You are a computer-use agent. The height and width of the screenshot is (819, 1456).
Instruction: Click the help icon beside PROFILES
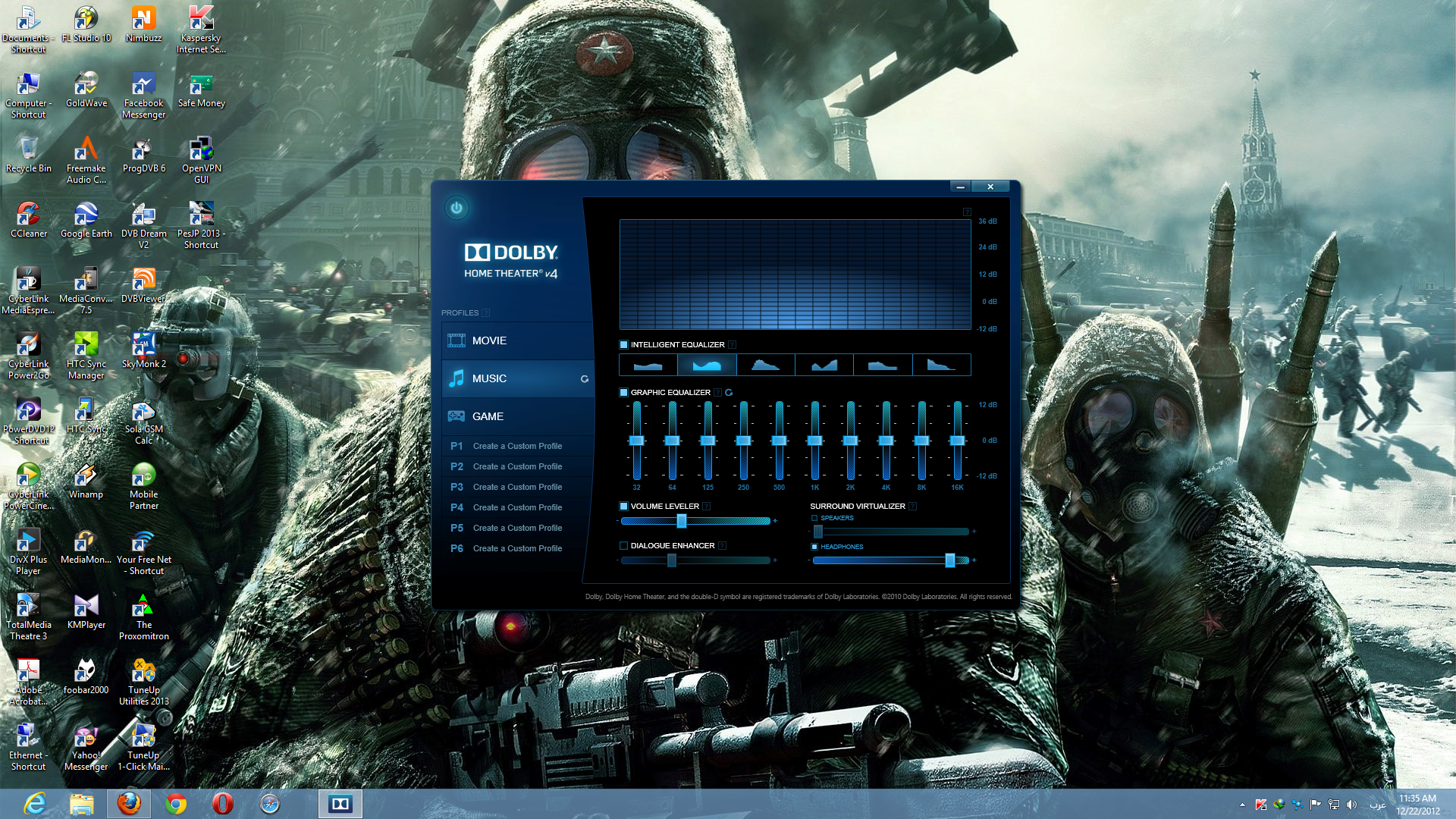point(486,312)
